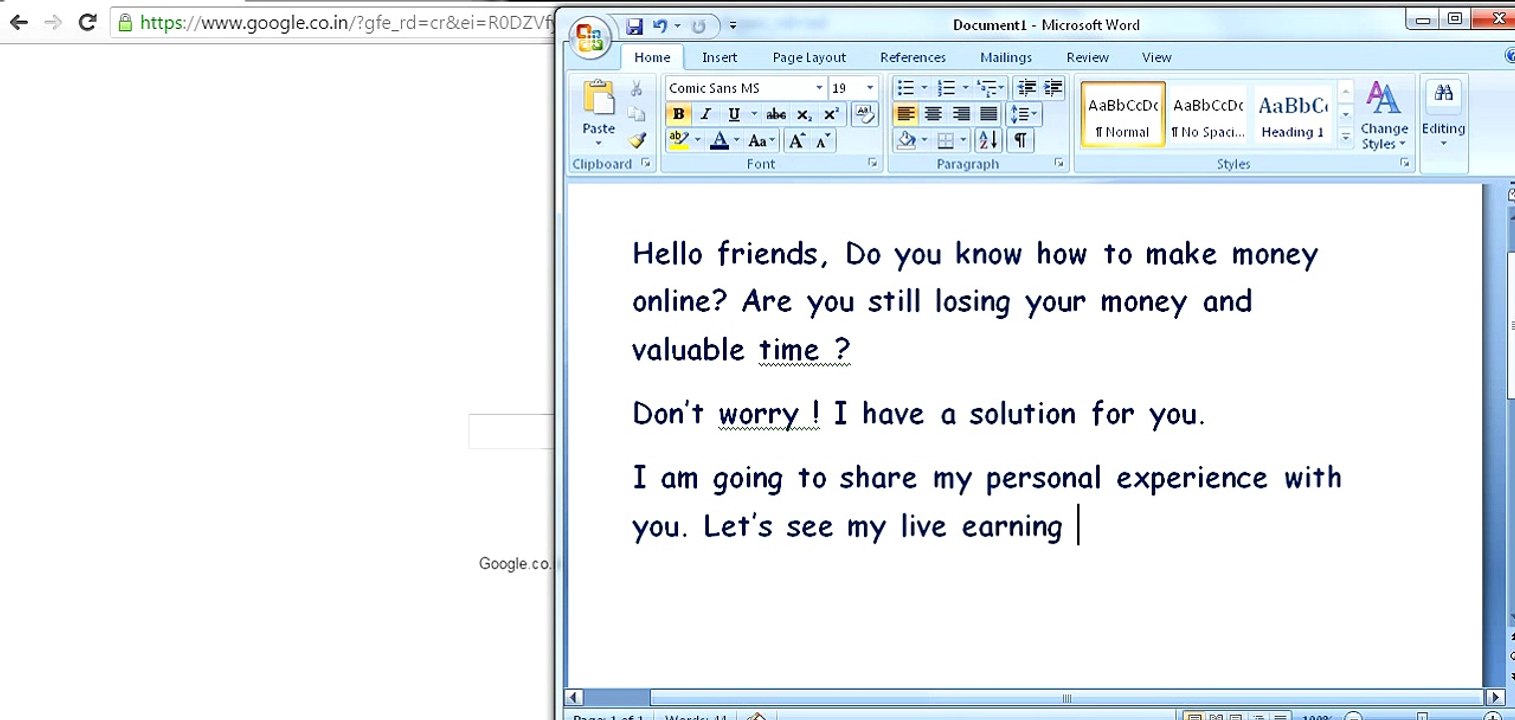Open the bullets list dropdown arrow
The image size is (1515, 720).
(x=924, y=88)
